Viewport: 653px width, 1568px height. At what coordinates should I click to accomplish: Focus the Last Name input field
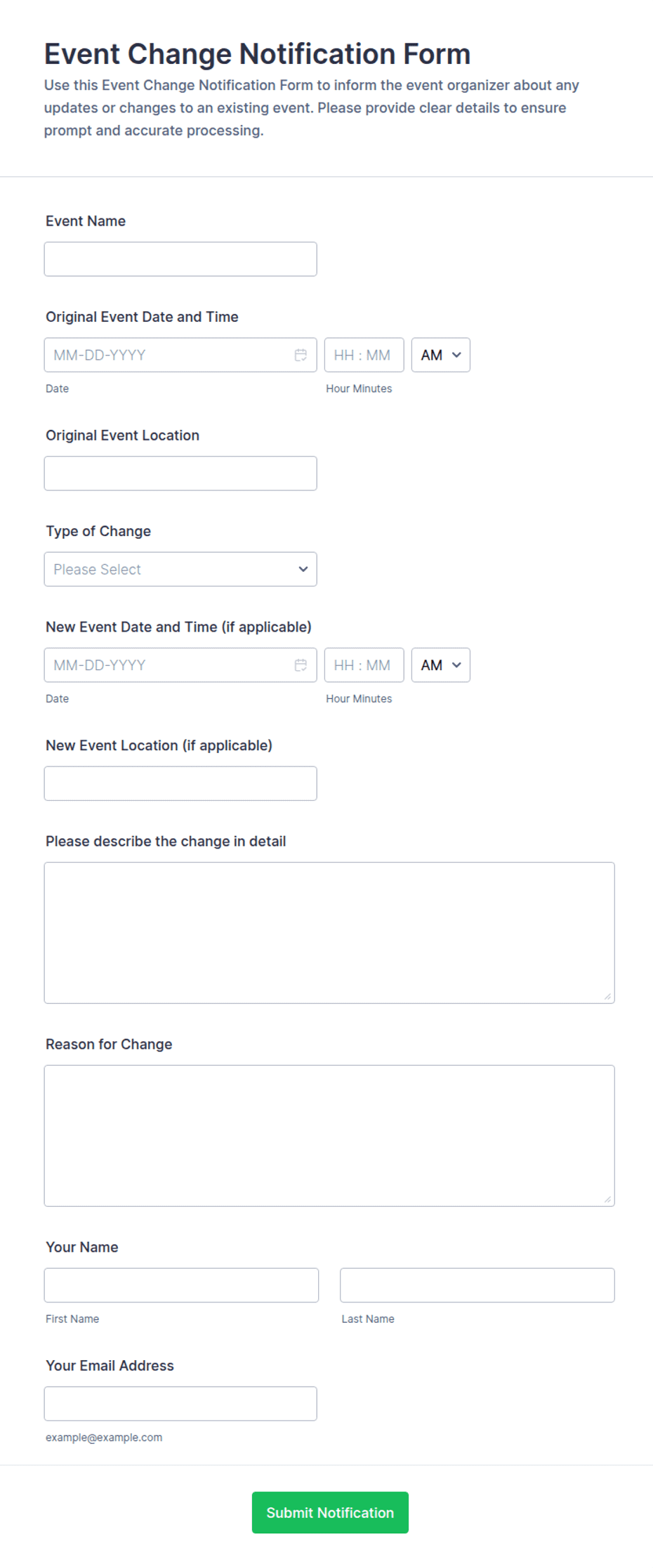coord(477,1285)
